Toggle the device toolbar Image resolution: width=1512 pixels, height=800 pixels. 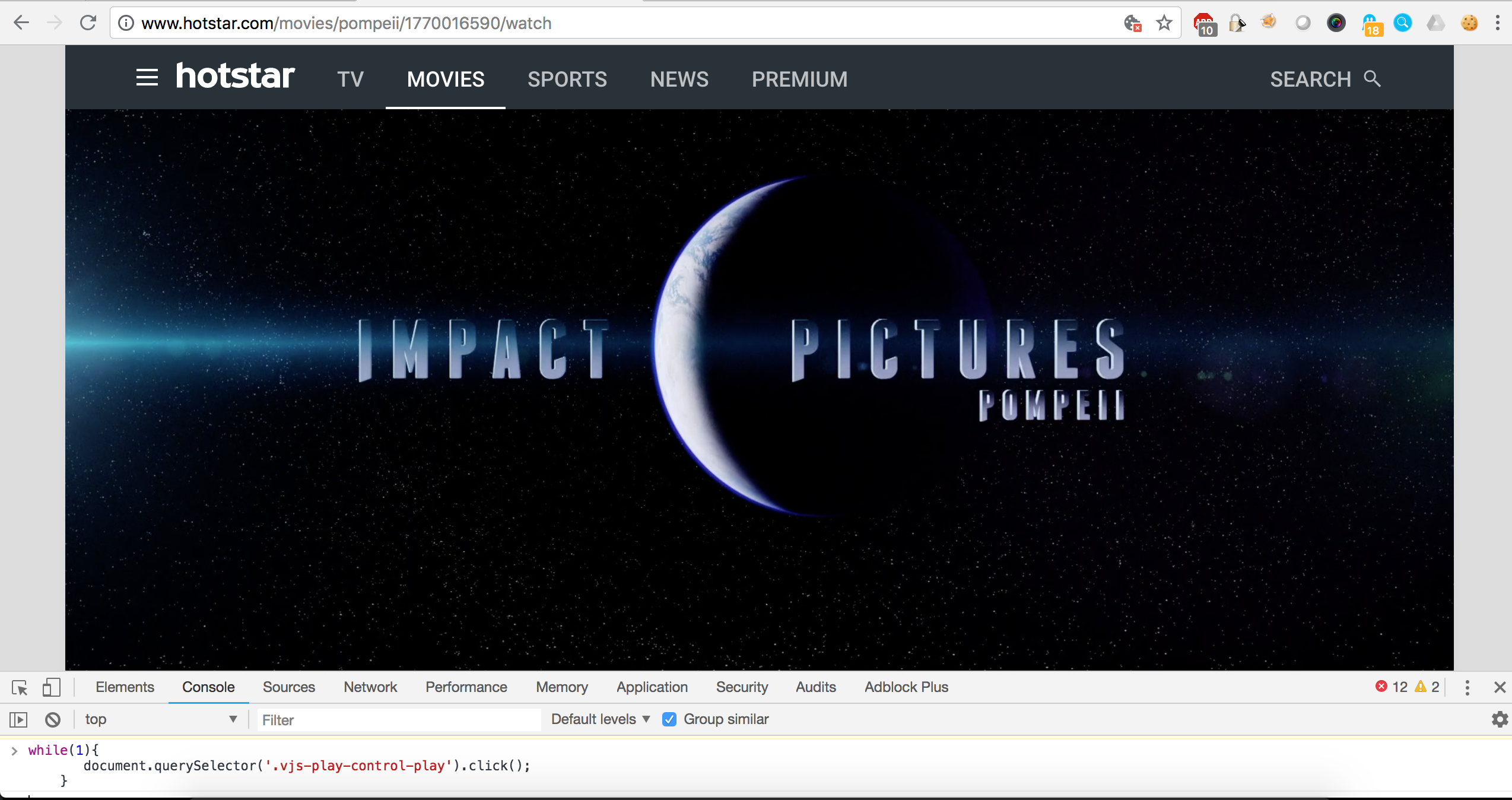[x=52, y=687]
